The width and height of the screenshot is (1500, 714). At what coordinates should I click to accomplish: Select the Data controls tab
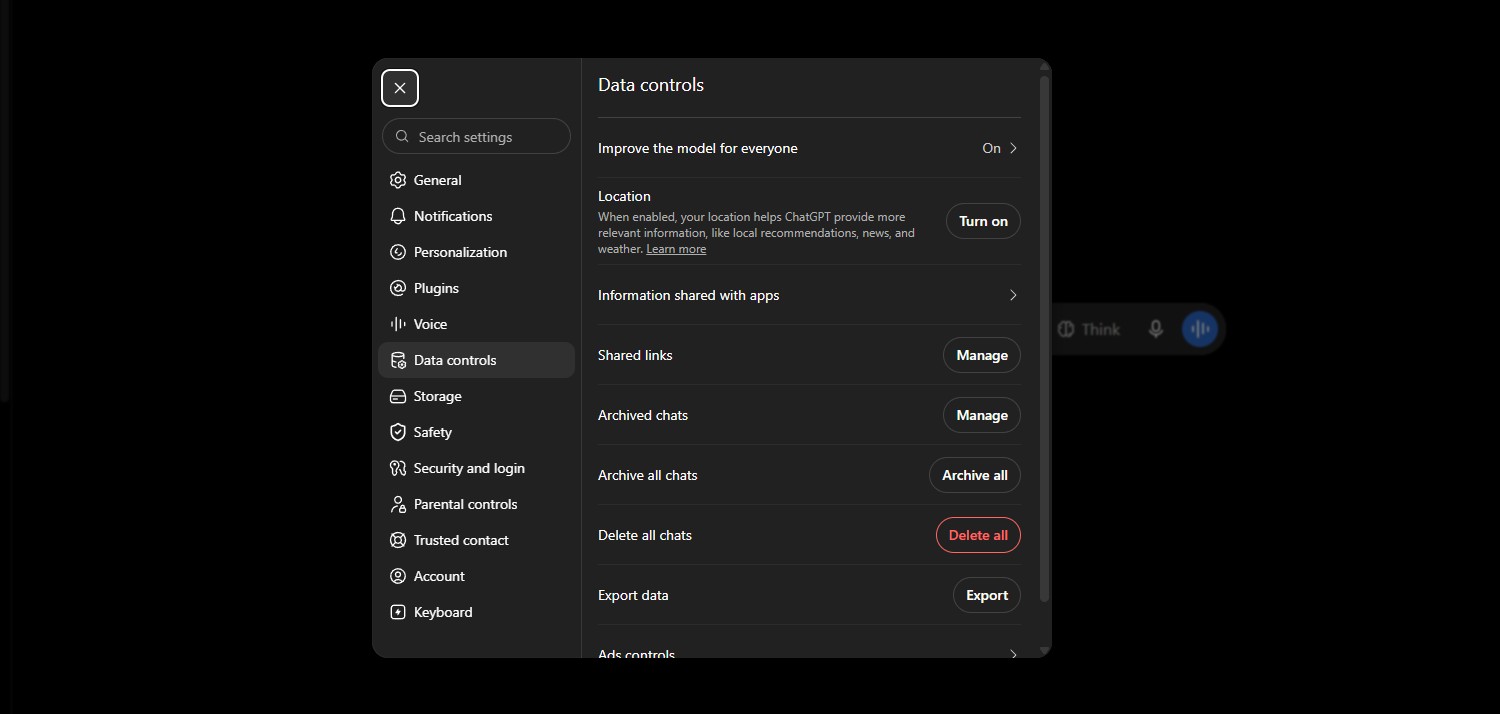[x=476, y=360]
